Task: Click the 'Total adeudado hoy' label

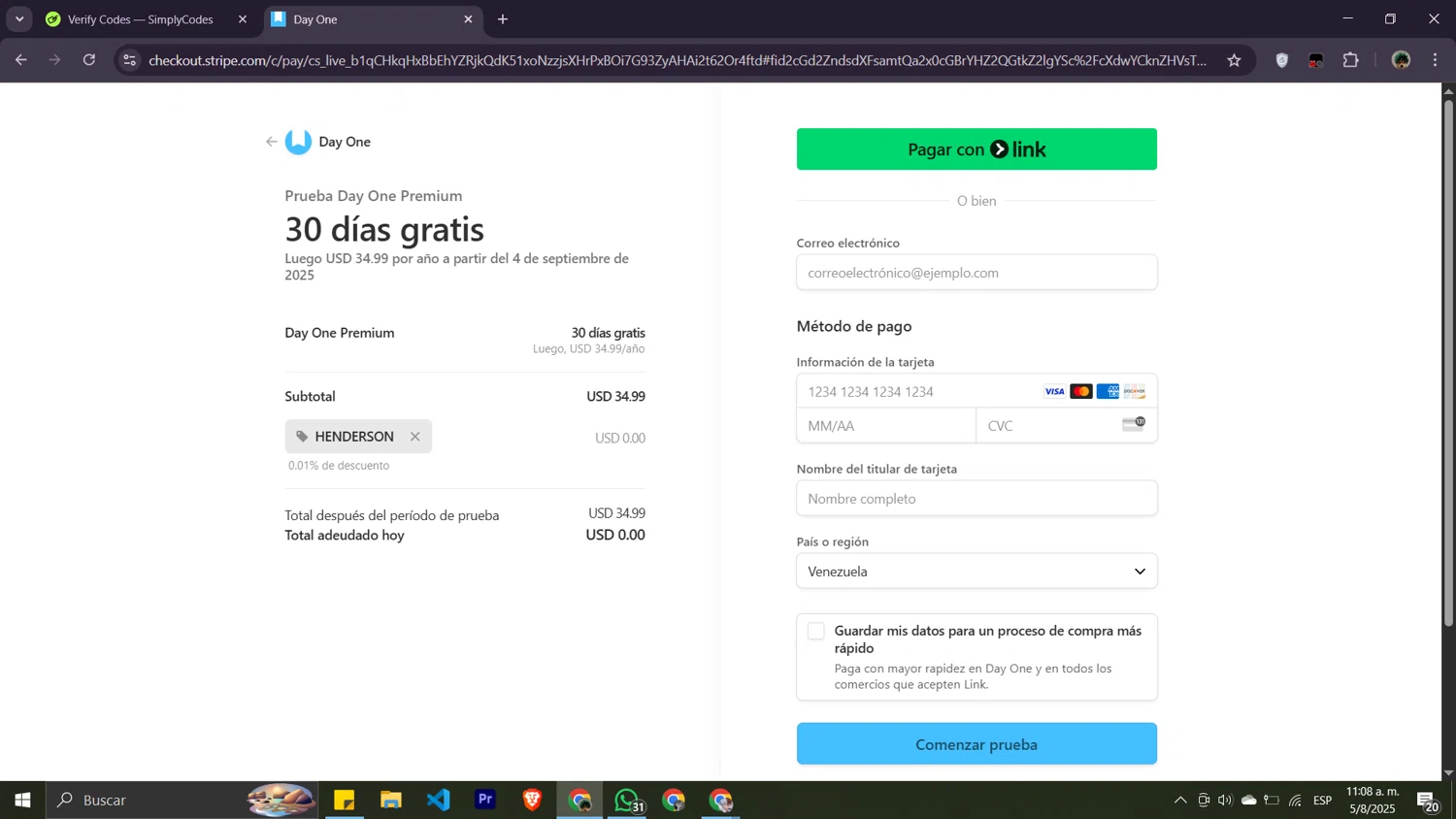Action: [345, 536]
